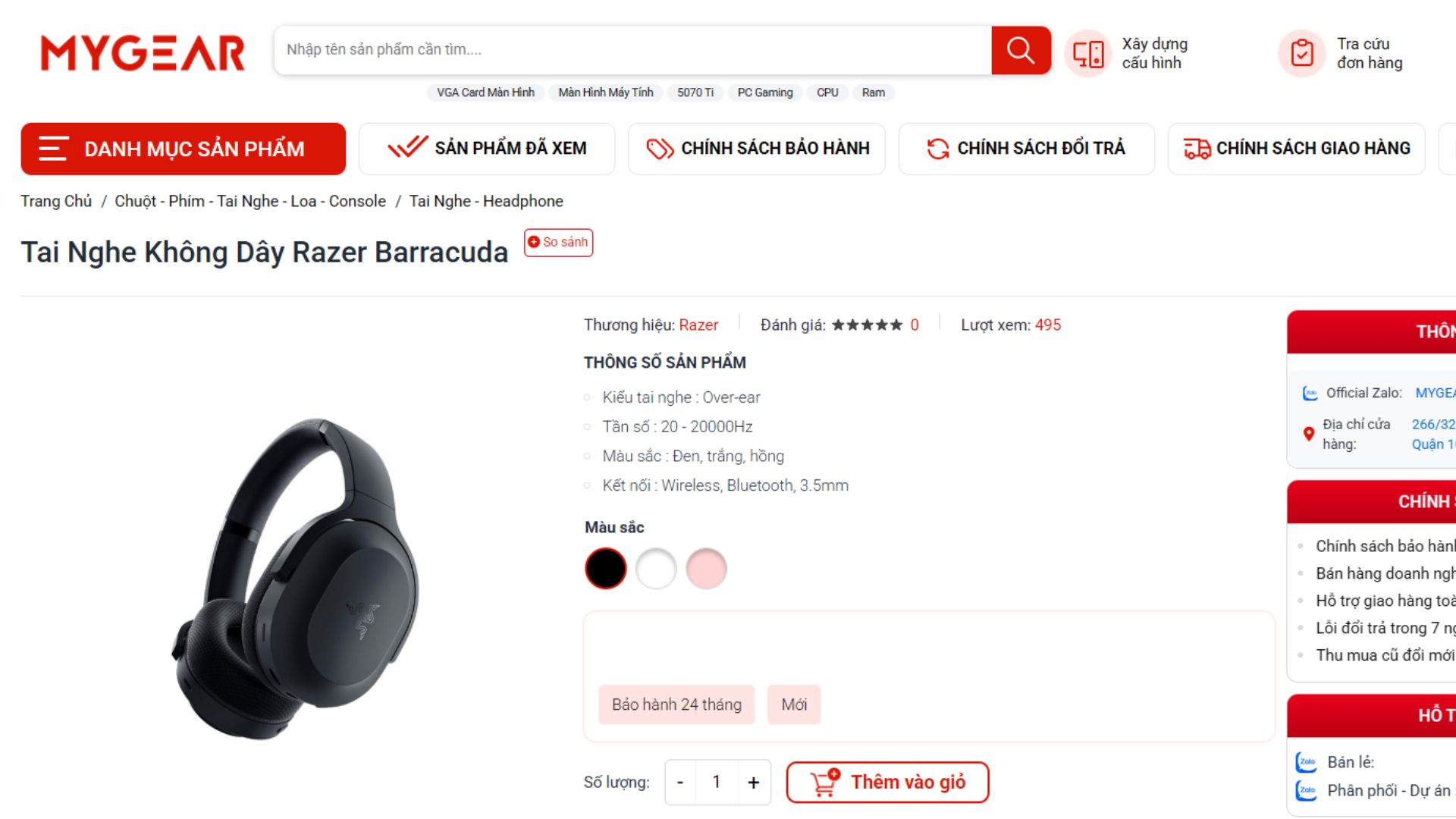Decrease quantity with the minus button
Screen dimensions: 1456x819
[680, 783]
